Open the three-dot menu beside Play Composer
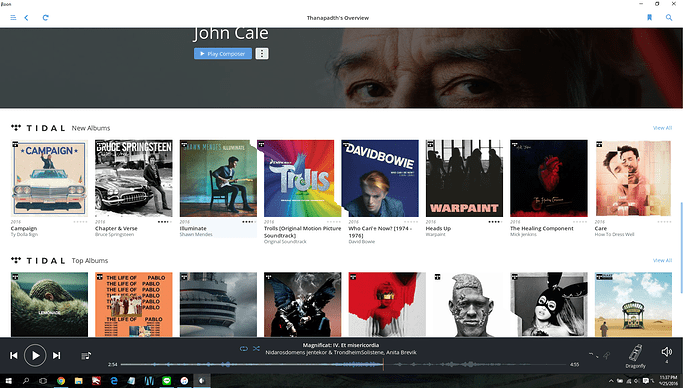The width and height of the screenshot is (690, 388). [262, 54]
